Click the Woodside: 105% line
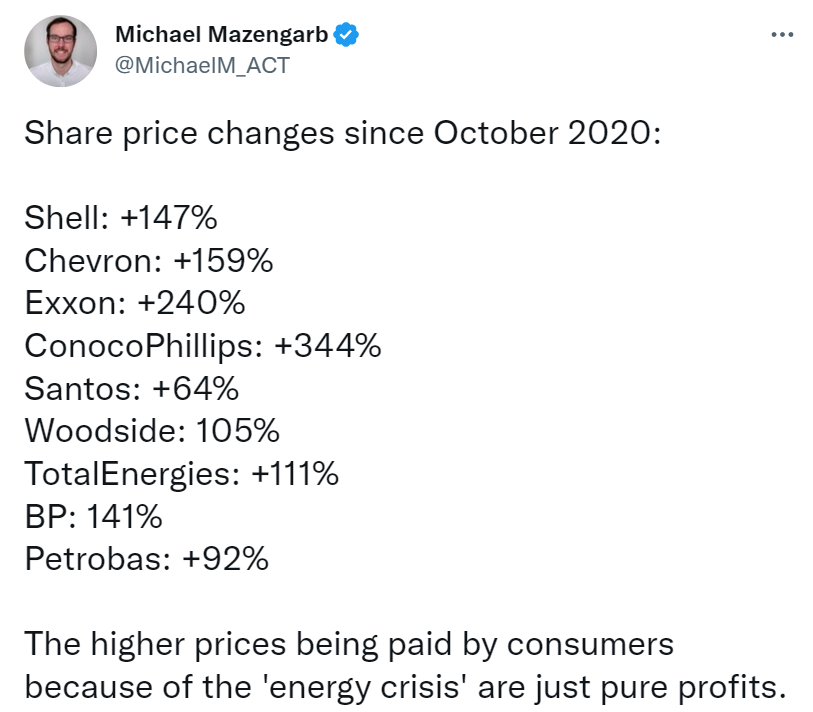813x712 pixels. click(x=152, y=431)
